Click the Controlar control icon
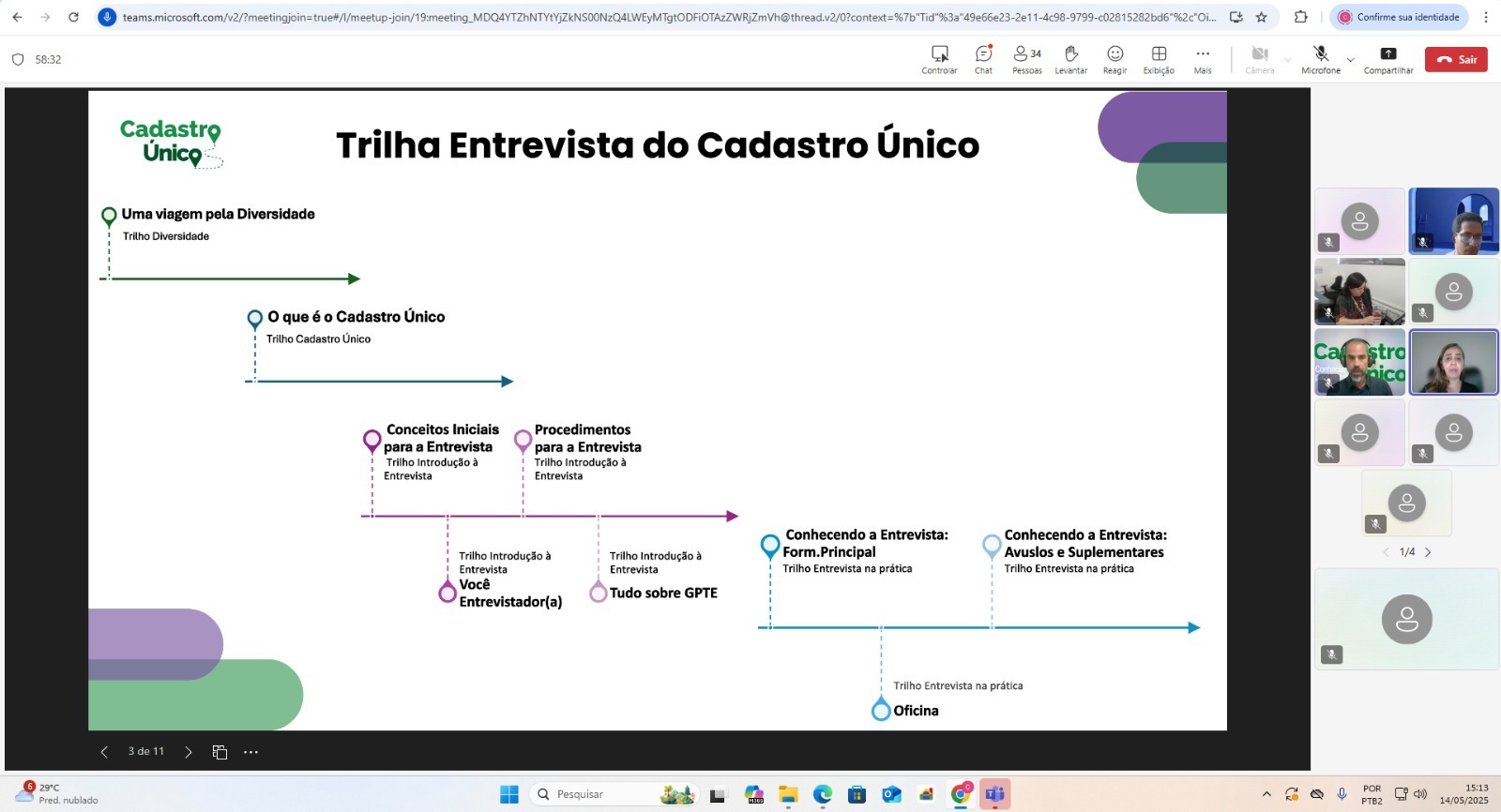Image resolution: width=1501 pixels, height=812 pixels. pos(939,59)
